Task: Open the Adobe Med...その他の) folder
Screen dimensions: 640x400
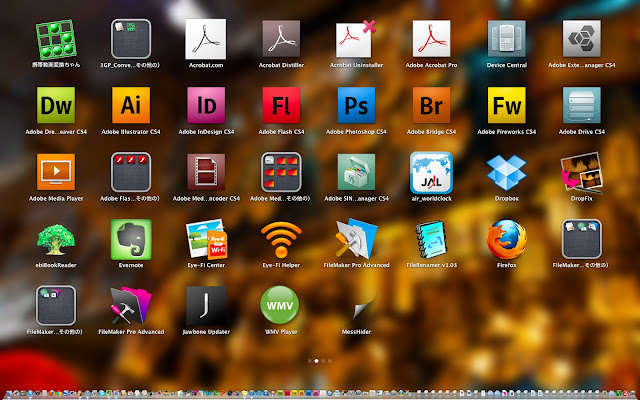Action: pos(281,172)
